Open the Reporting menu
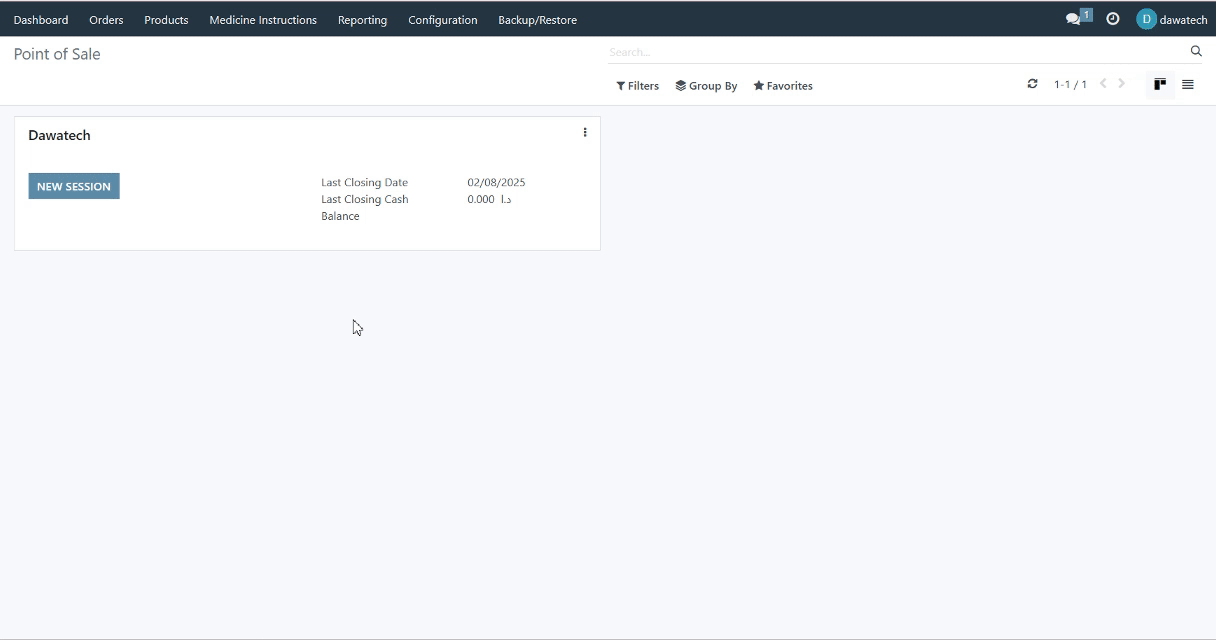This screenshot has height=640, width=1216. pos(362,20)
